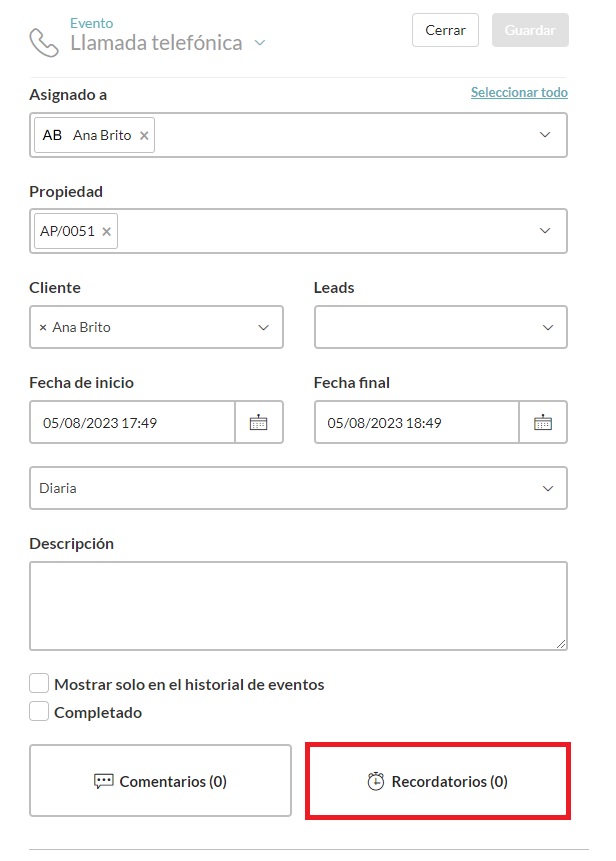Open the Leads dropdown

point(547,328)
